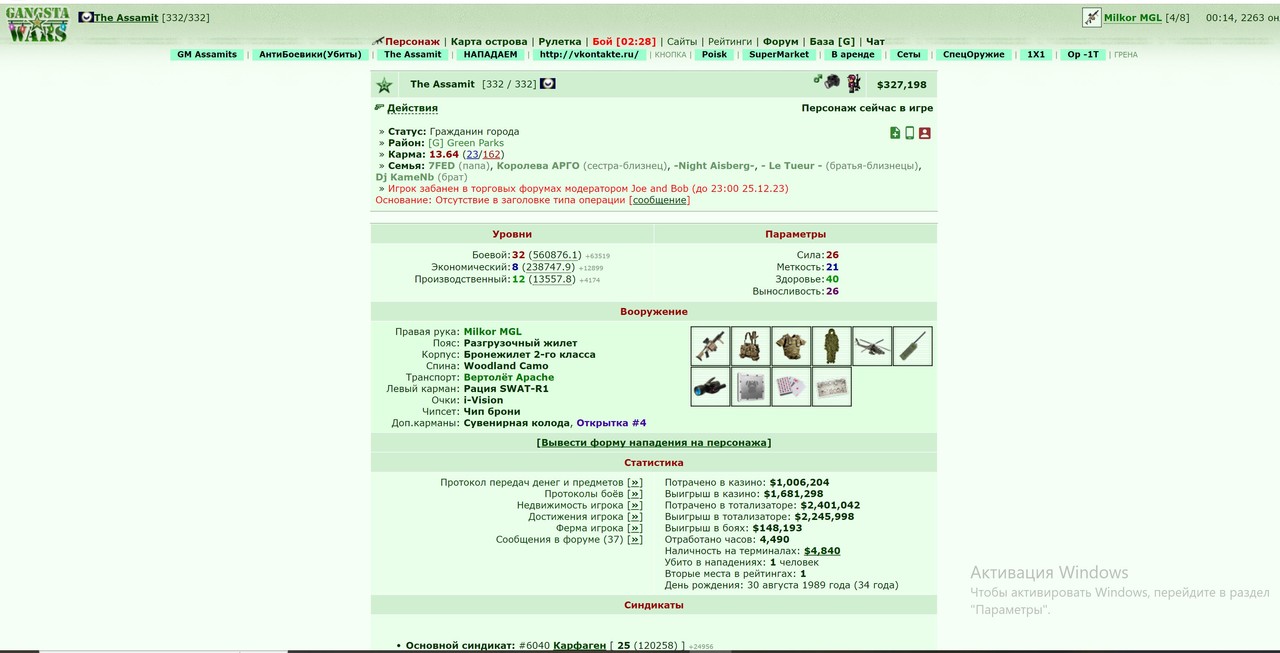Click the В аренде shortcut button
The height and width of the screenshot is (653, 1280).
(852, 55)
